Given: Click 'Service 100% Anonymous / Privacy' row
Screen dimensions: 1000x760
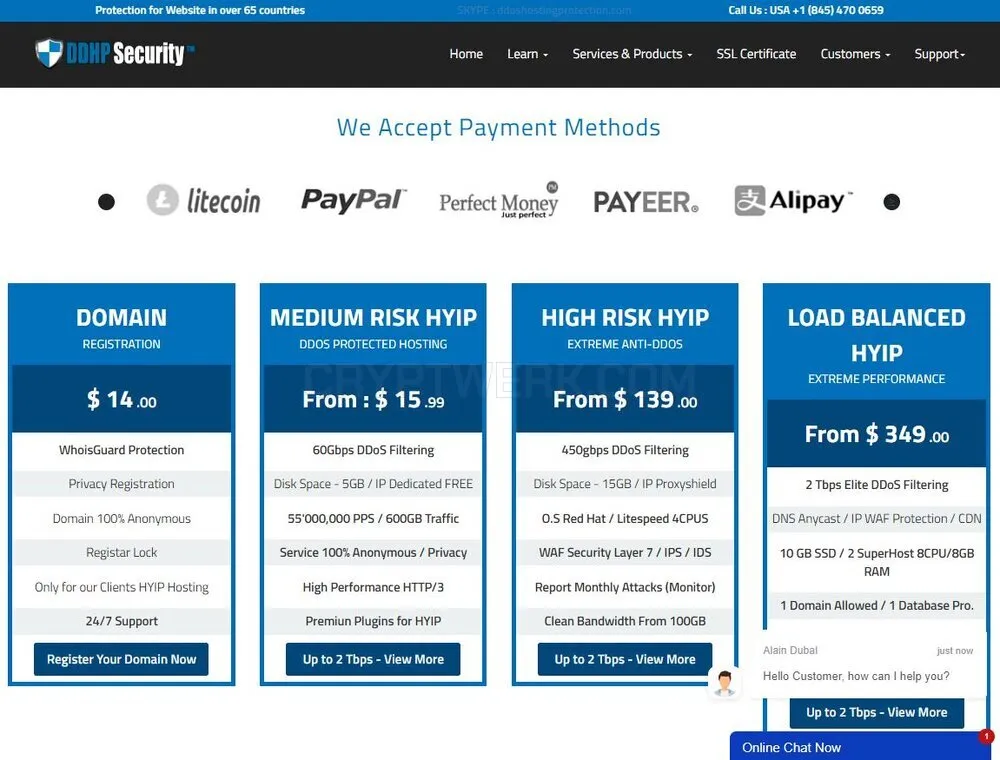Looking at the screenshot, I should (373, 553).
